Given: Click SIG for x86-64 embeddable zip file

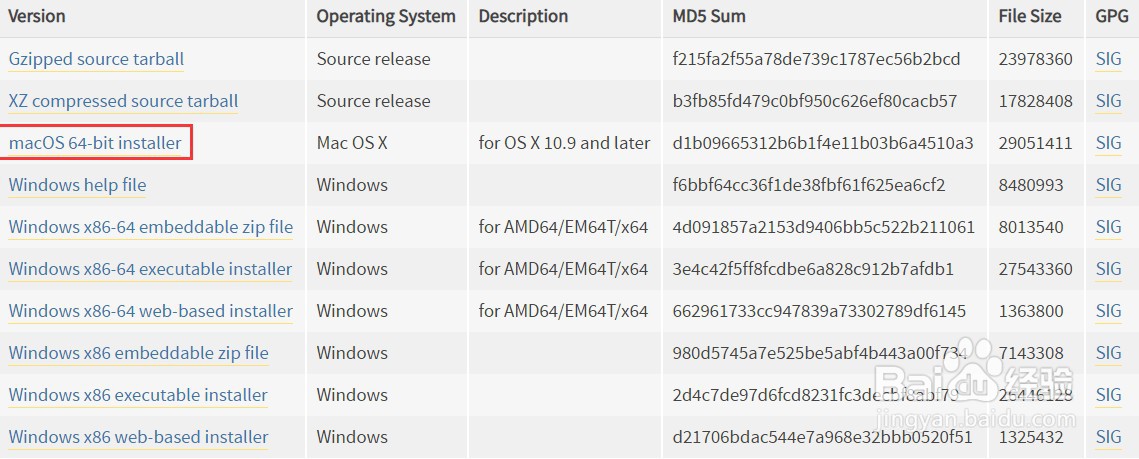Looking at the screenshot, I should 1108,227.
